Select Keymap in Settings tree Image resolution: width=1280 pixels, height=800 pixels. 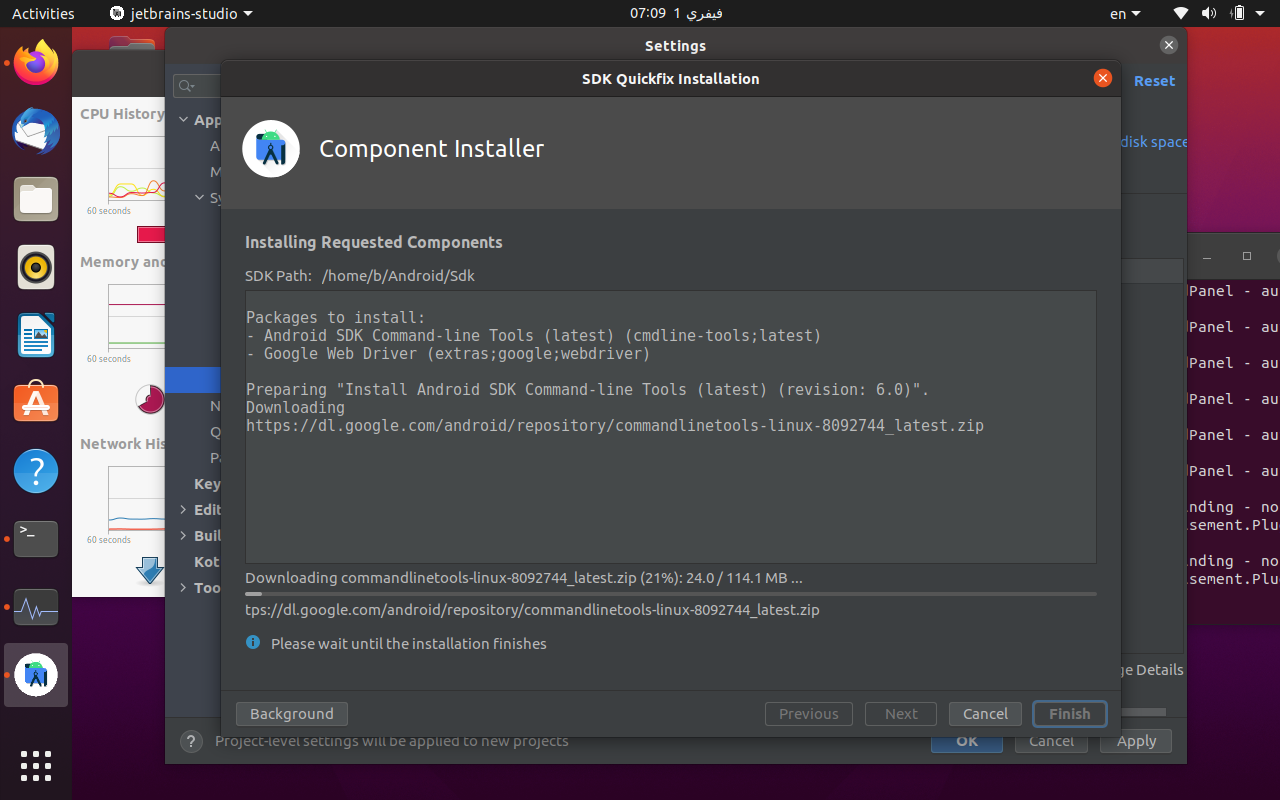pos(207,484)
